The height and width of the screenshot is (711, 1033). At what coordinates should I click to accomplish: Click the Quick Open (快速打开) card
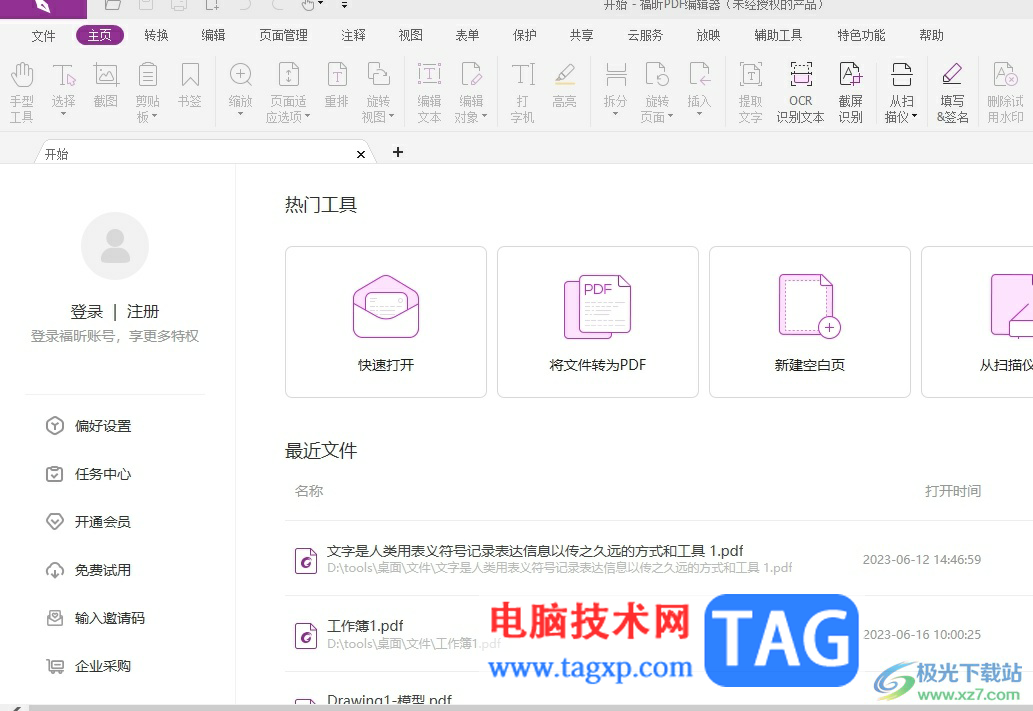pyautogui.click(x=386, y=322)
